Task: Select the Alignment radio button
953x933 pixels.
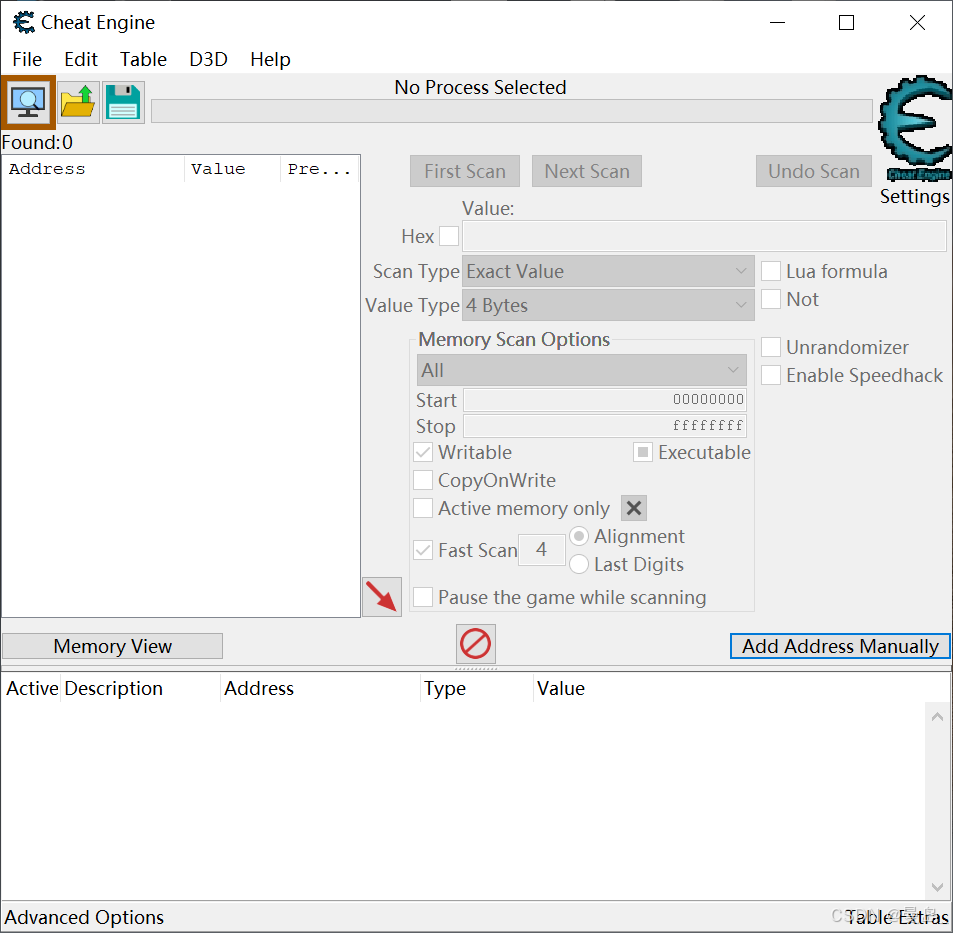Action: [579, 536]
